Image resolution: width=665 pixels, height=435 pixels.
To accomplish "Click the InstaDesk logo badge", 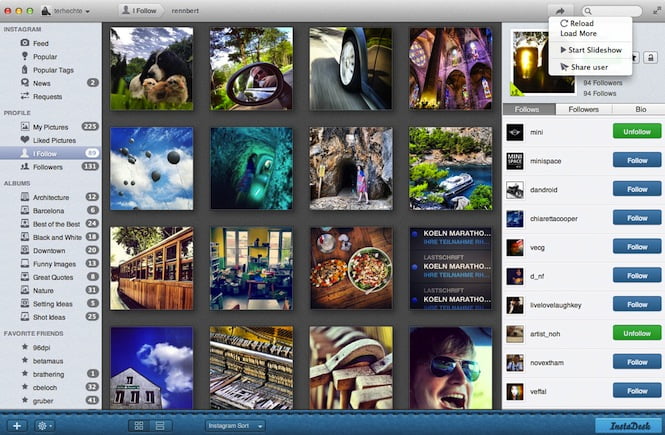I will point(630,425).
